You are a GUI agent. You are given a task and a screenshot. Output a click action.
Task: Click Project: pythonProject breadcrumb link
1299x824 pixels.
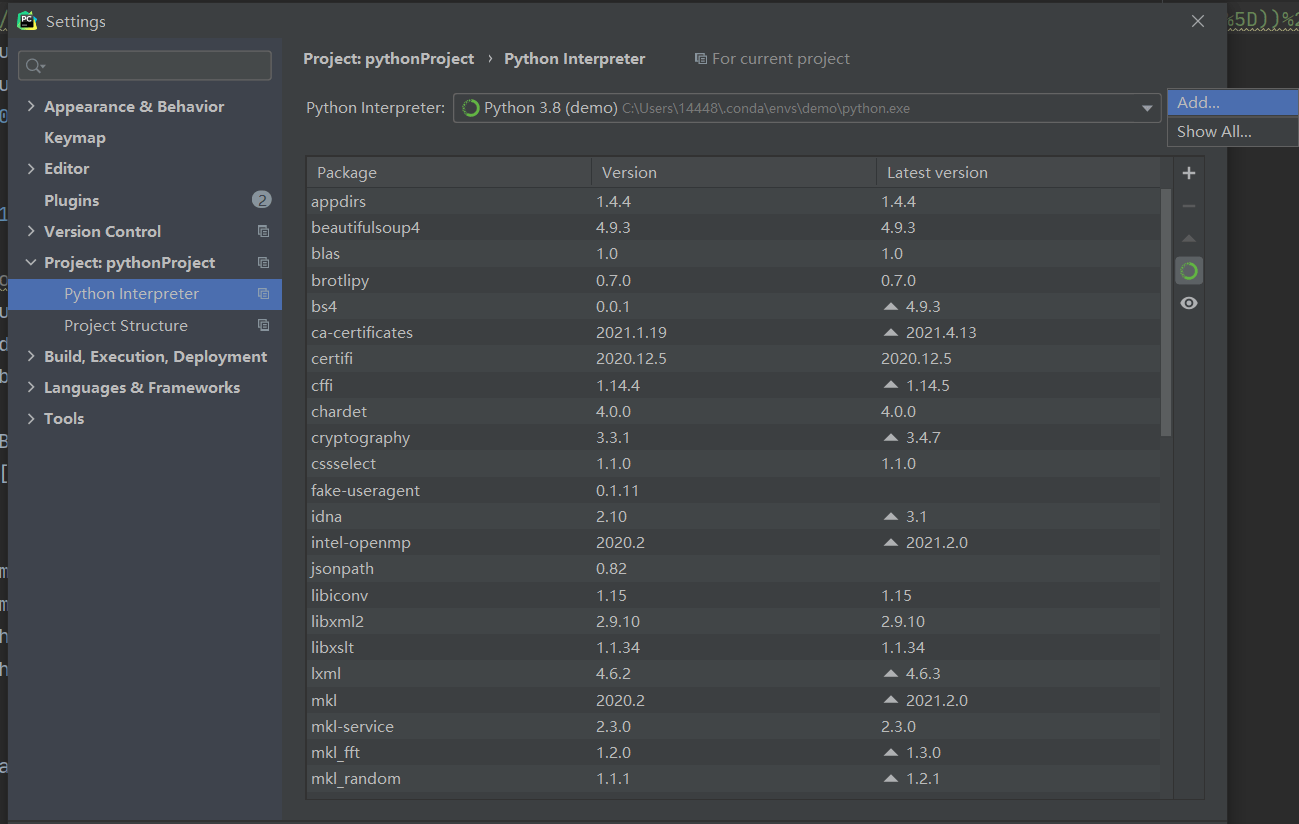(389, 59)
